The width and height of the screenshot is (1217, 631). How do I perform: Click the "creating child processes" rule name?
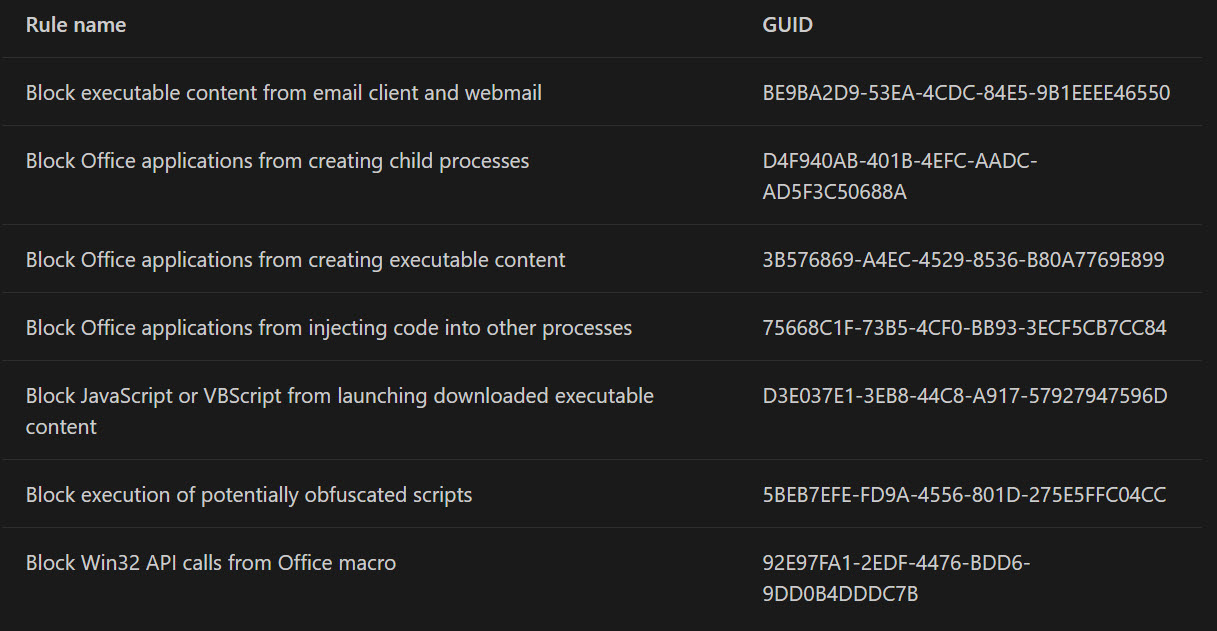coord(277,161)
